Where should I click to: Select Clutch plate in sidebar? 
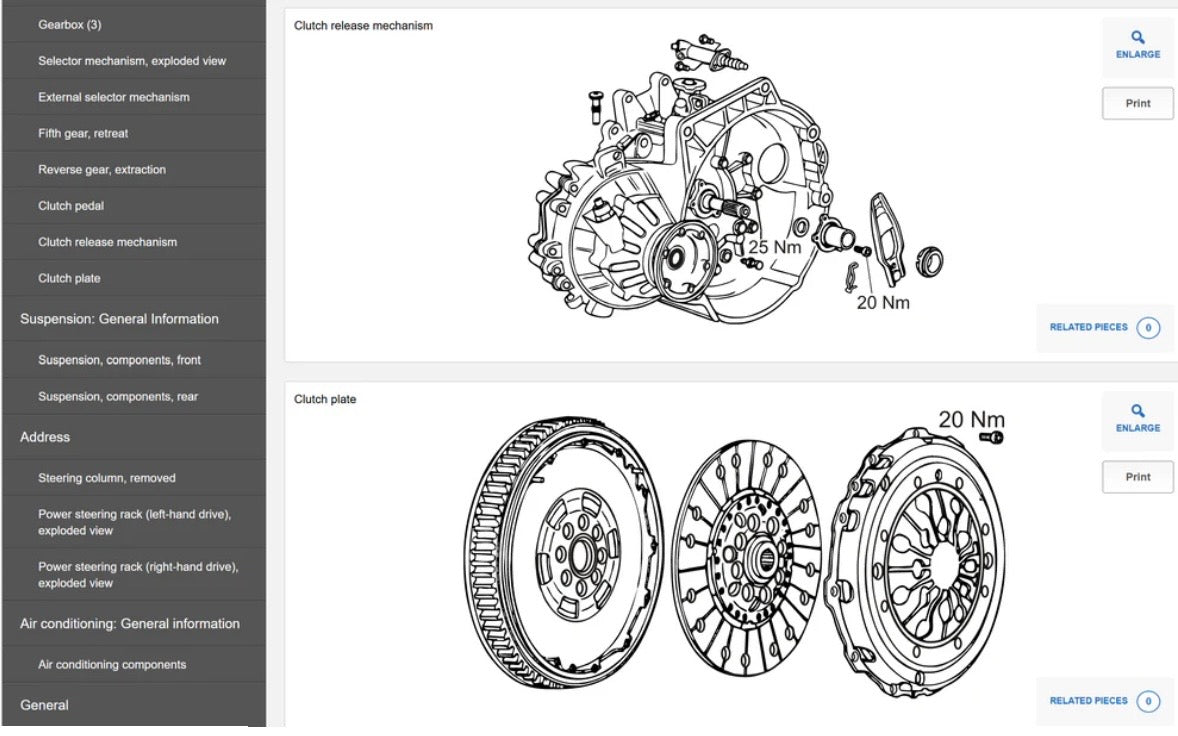[134, 278]
